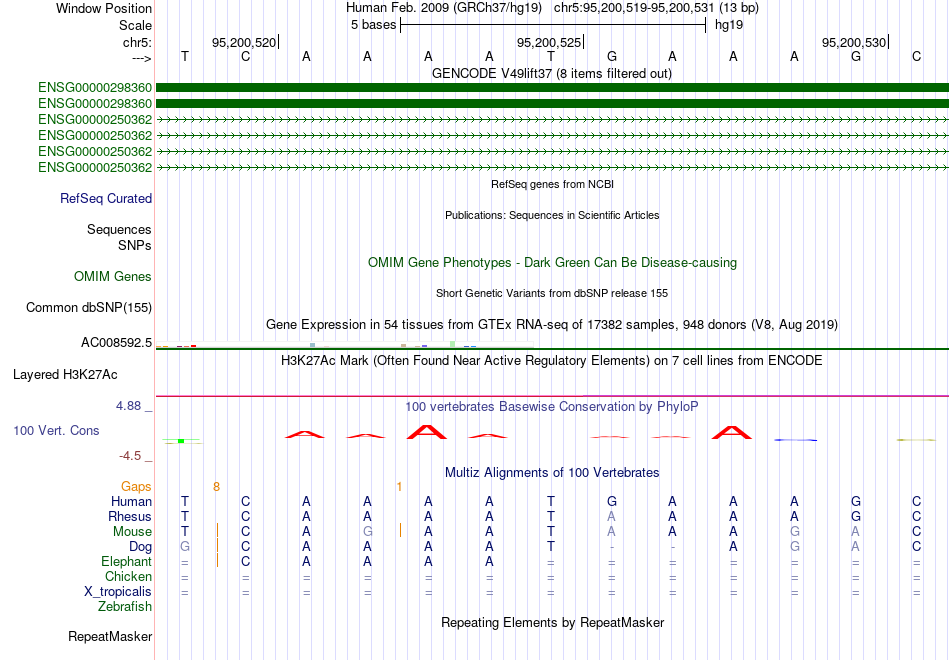950x660 pixels.
Task: Open RefSeq genes from NCBI title
Action: tap(552, 184)
